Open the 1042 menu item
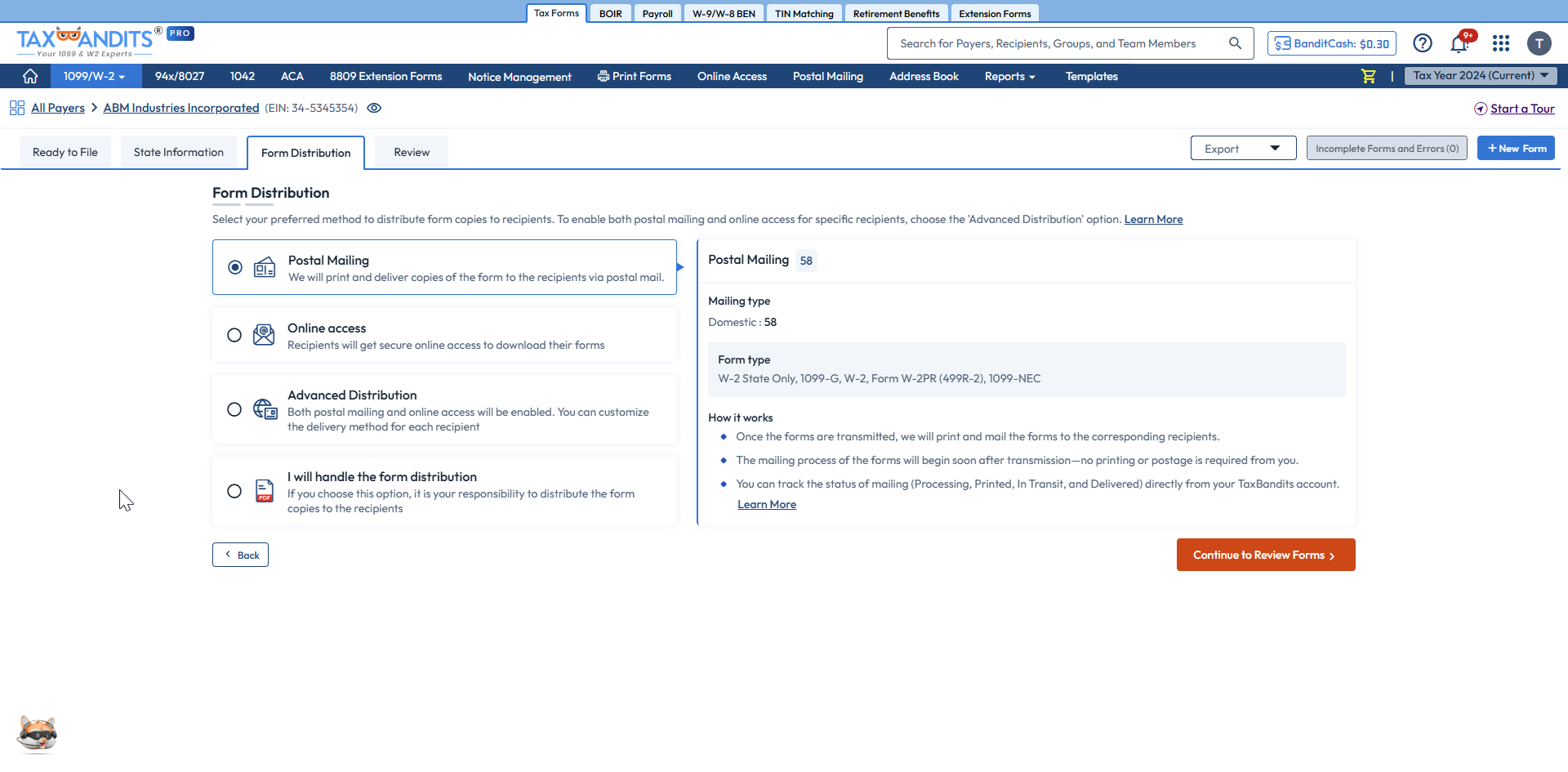Image resolution: width=1568 pixels, height=772 pixels. [243, 76]
